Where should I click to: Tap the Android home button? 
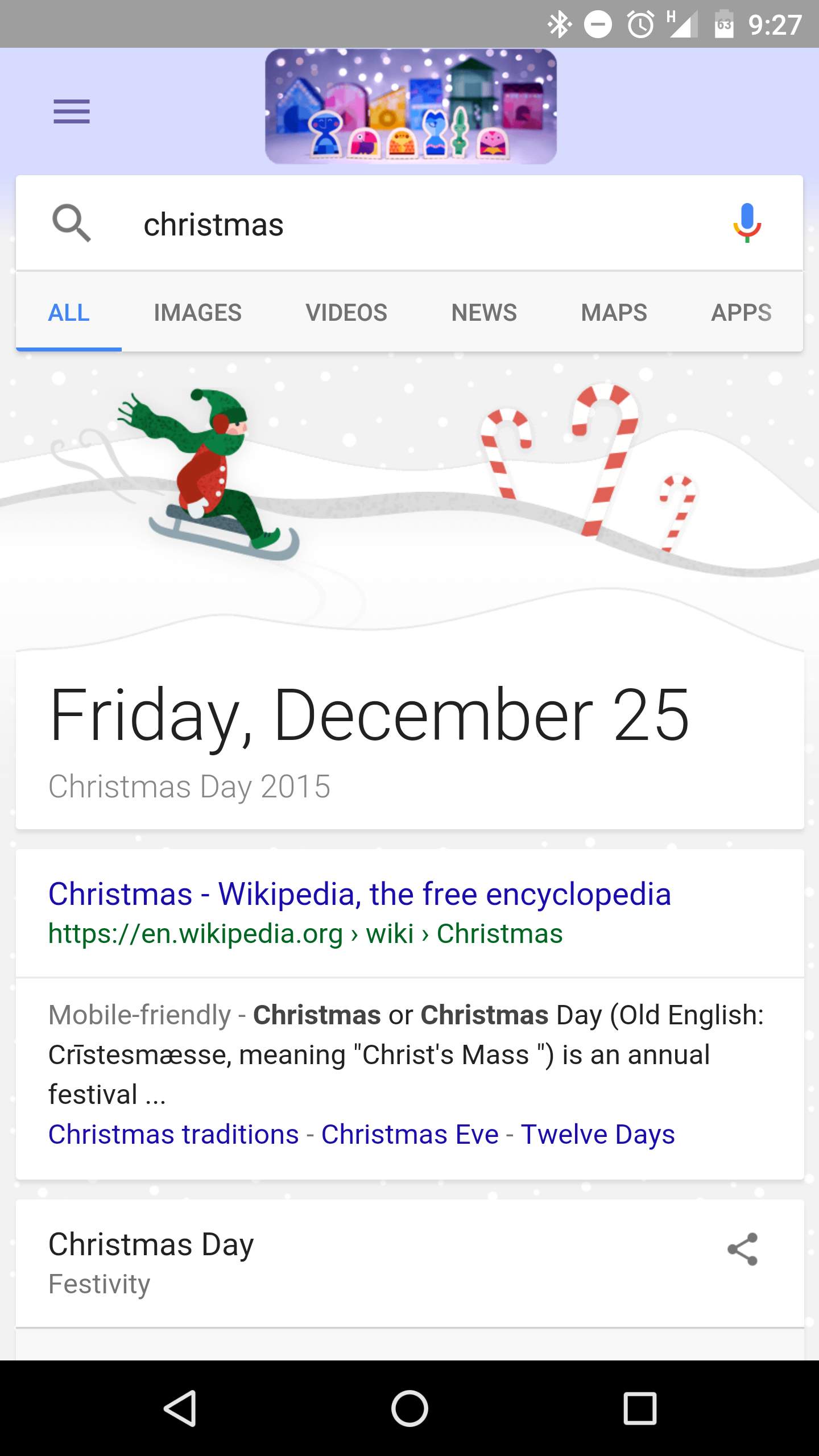pos(409,1408)
